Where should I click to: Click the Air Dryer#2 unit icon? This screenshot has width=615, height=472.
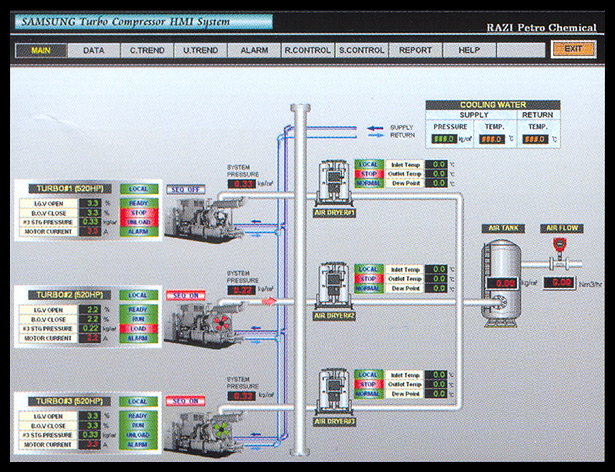tap(334, 287)
